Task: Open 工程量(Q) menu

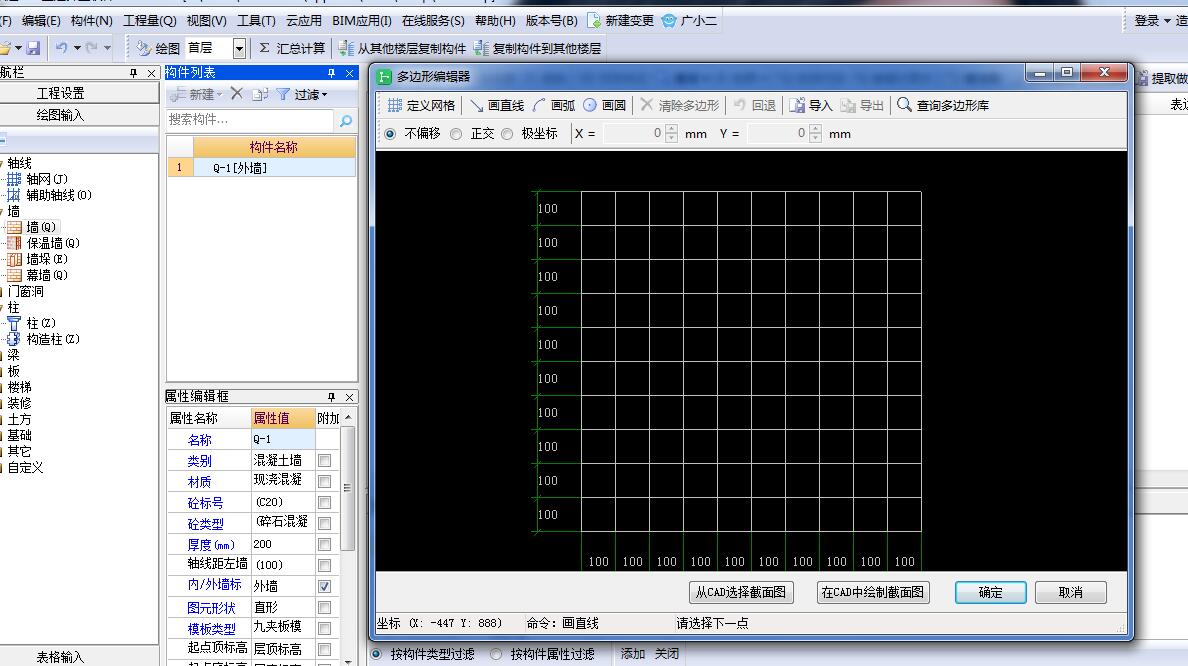Action: [x=149, y=20]
